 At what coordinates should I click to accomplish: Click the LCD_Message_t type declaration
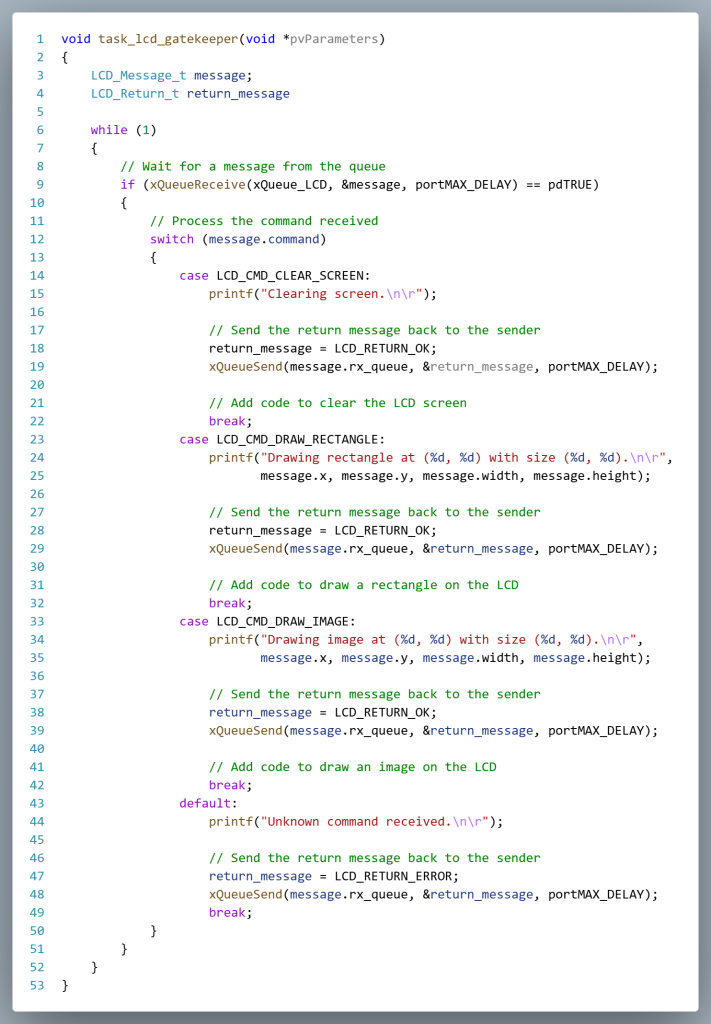tap(138, 75)
